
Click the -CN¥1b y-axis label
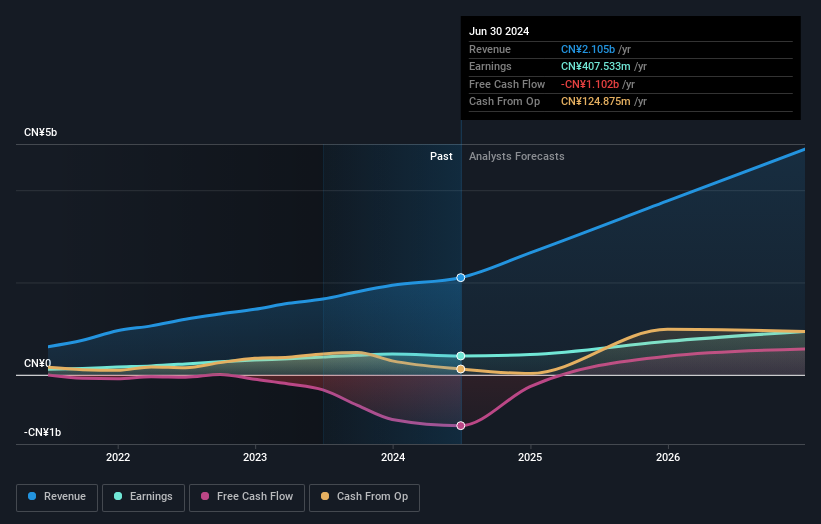[42, 432]
